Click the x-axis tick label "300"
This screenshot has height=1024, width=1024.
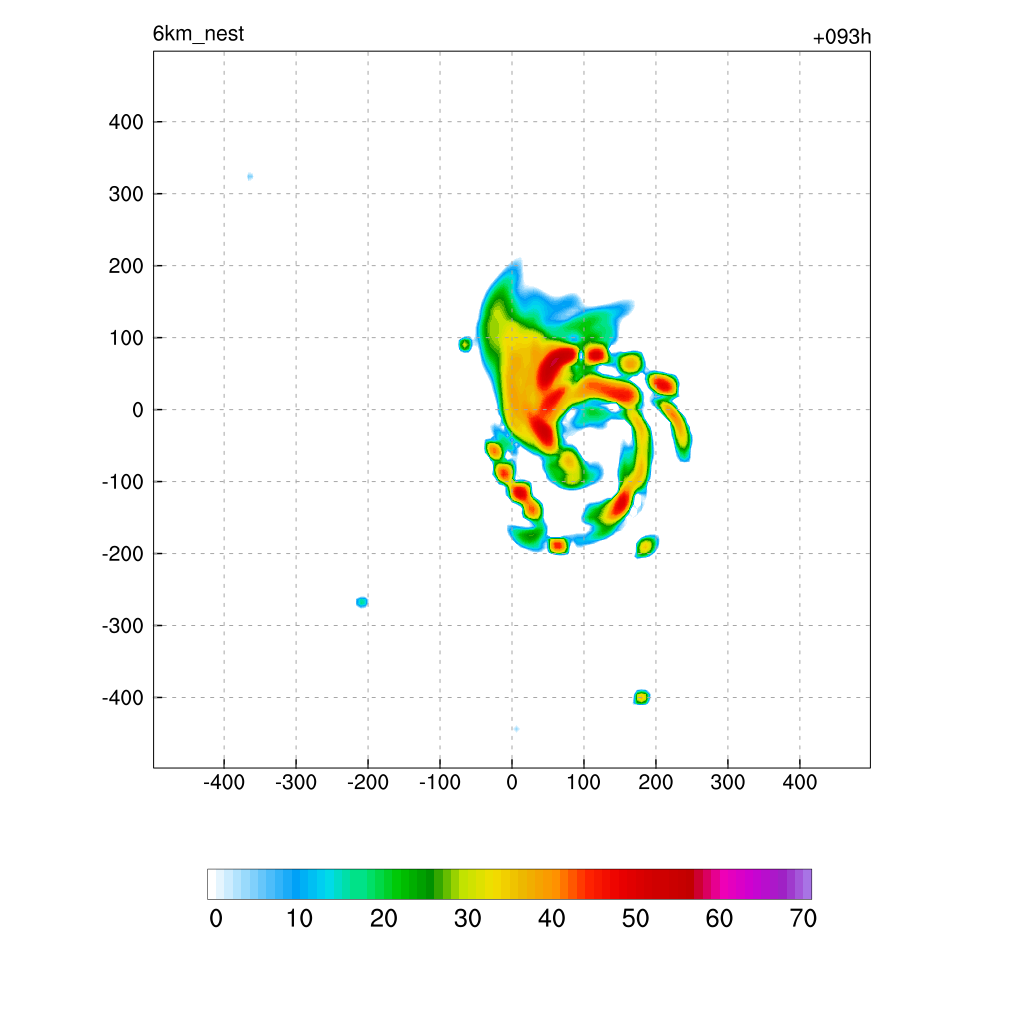[728, 782]
